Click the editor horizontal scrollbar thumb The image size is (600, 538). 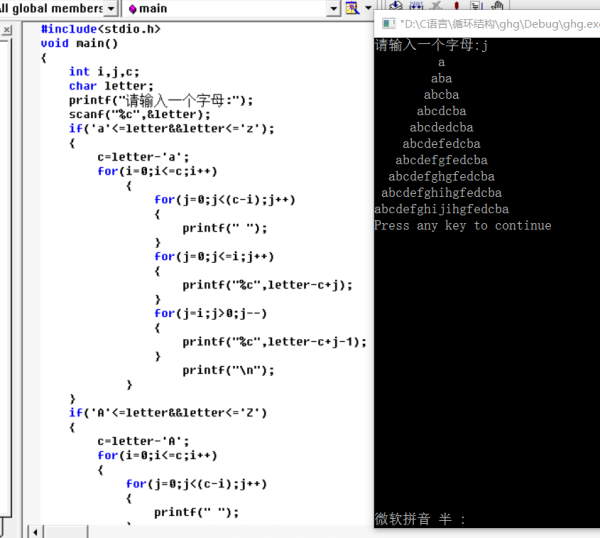[x=65, y=532]
